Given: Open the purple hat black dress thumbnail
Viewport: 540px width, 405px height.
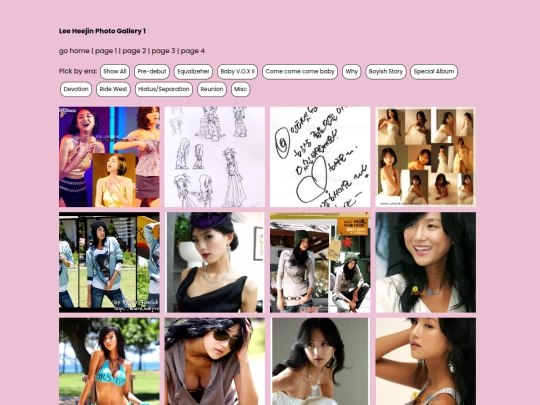Looking at the screenshot, I should pyautogui.click(x=215, y=262).
